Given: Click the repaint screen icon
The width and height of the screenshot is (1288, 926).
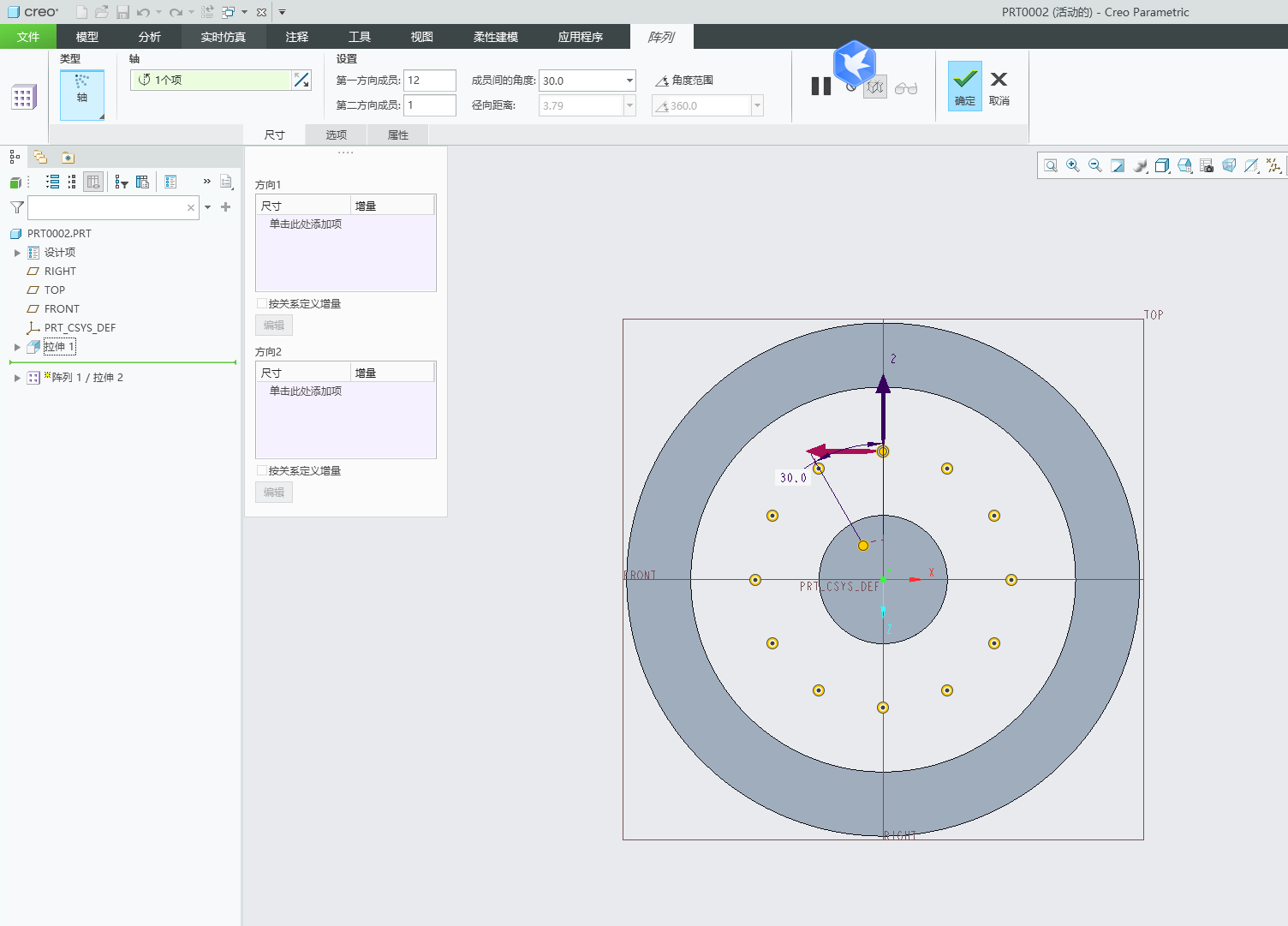Looking at the screenshot, I should 1118,166.
